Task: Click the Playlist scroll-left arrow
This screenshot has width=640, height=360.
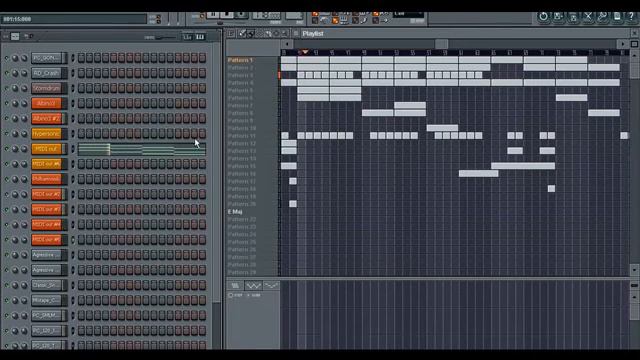Action: (x=287, y=44)
